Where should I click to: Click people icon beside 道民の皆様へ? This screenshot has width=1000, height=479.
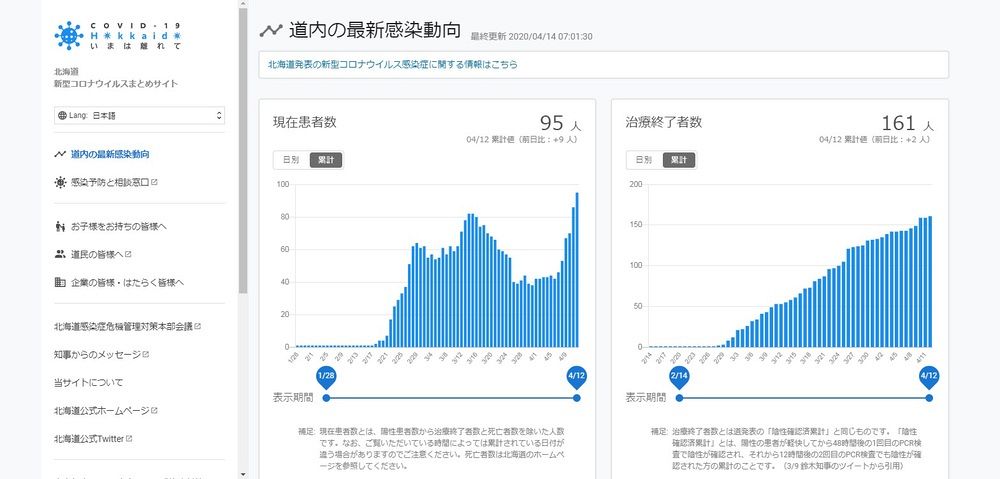(x=60, y=254)
